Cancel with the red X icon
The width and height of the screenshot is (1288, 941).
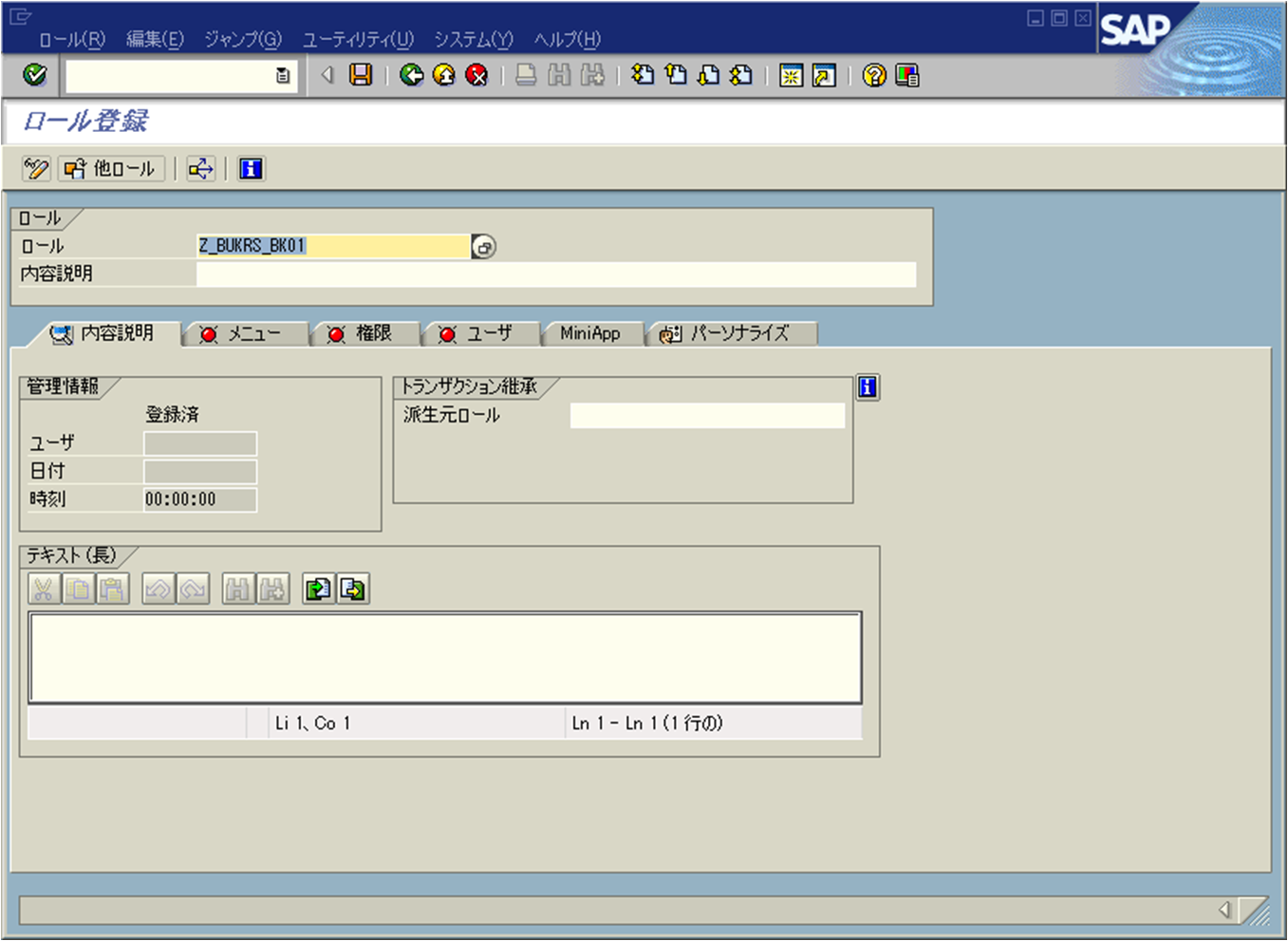[476, 76]
